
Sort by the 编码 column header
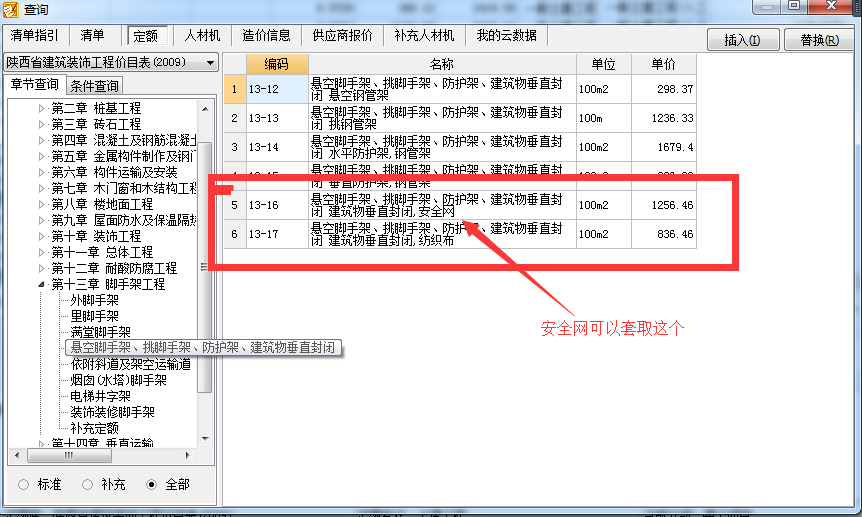[x=277, y=64]
